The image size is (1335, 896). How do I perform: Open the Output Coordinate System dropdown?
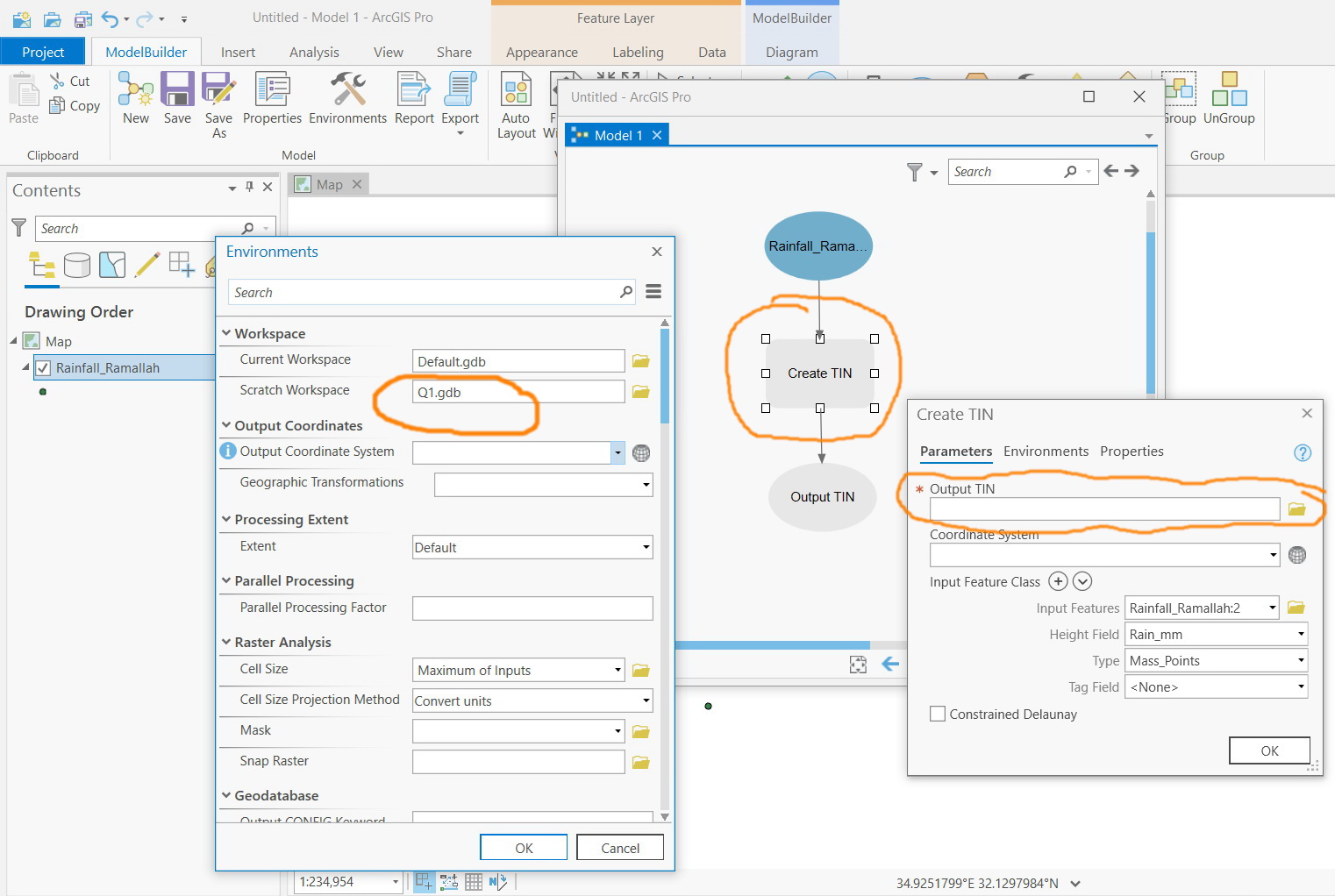[x=618, y=453]
